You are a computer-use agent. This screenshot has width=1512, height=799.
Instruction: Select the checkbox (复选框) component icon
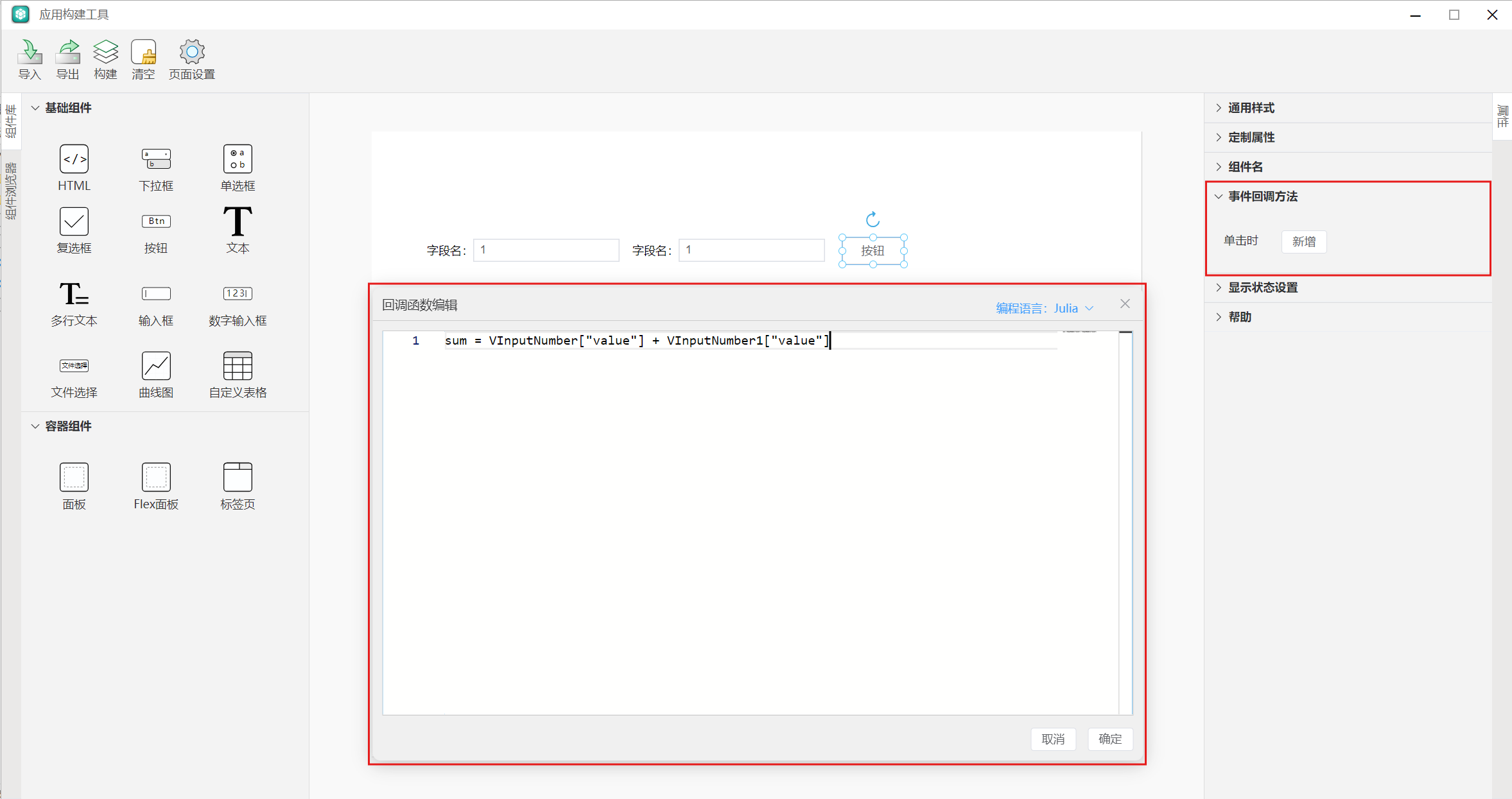pyautogui.click(x=74, y=222)
